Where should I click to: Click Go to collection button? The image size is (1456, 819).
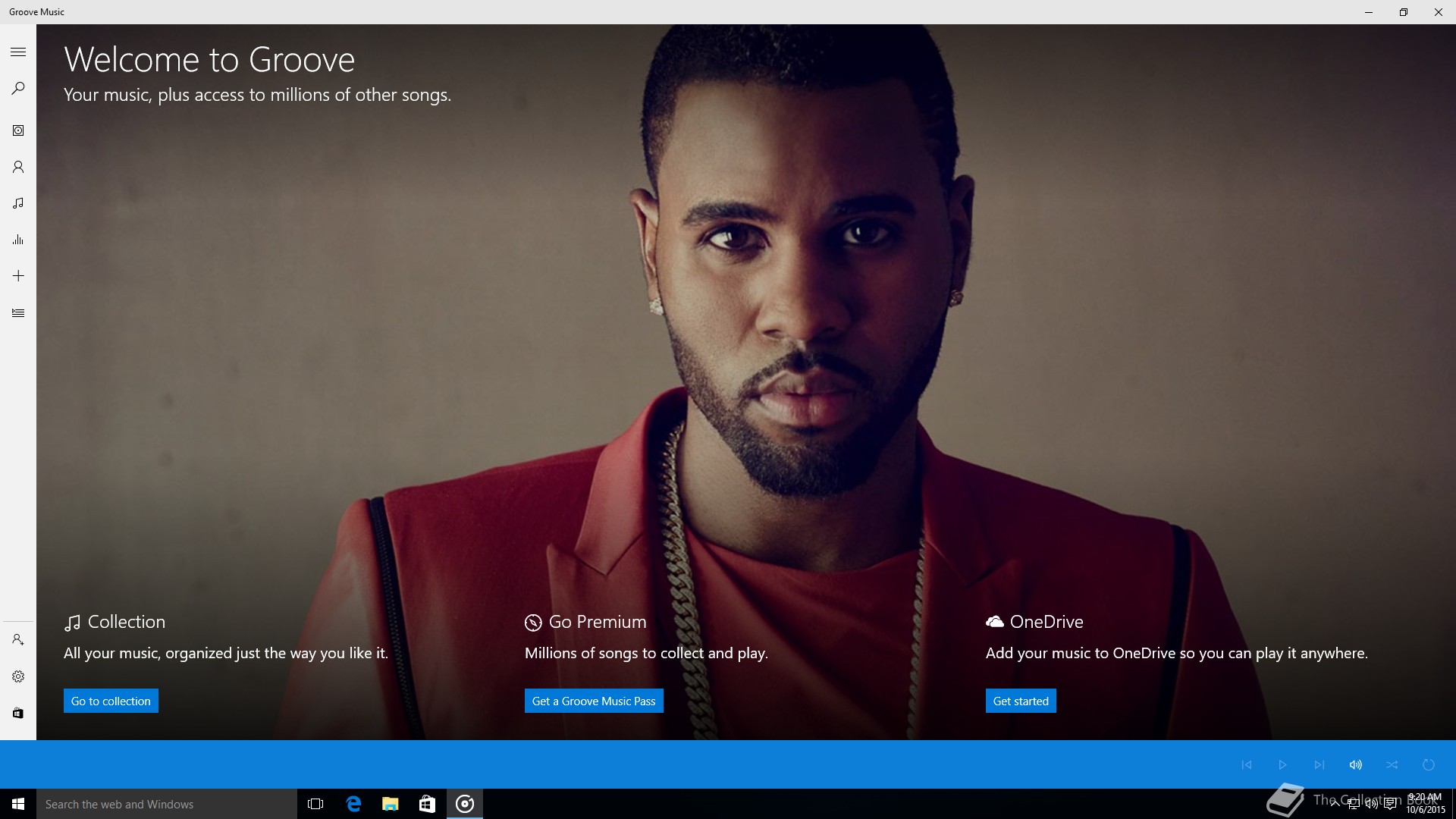click(x=111, y=701)
